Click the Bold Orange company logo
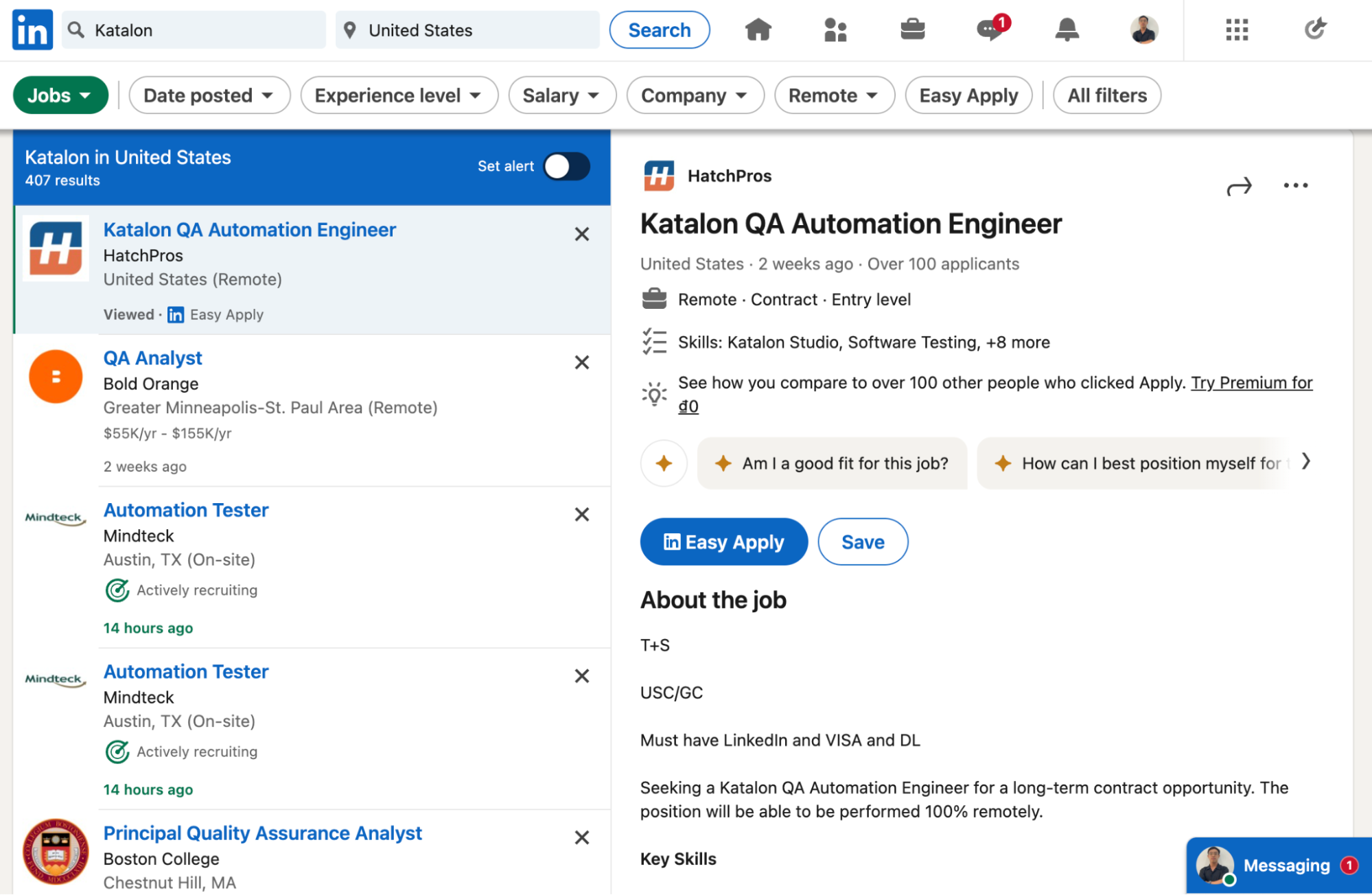 [56, 376]
